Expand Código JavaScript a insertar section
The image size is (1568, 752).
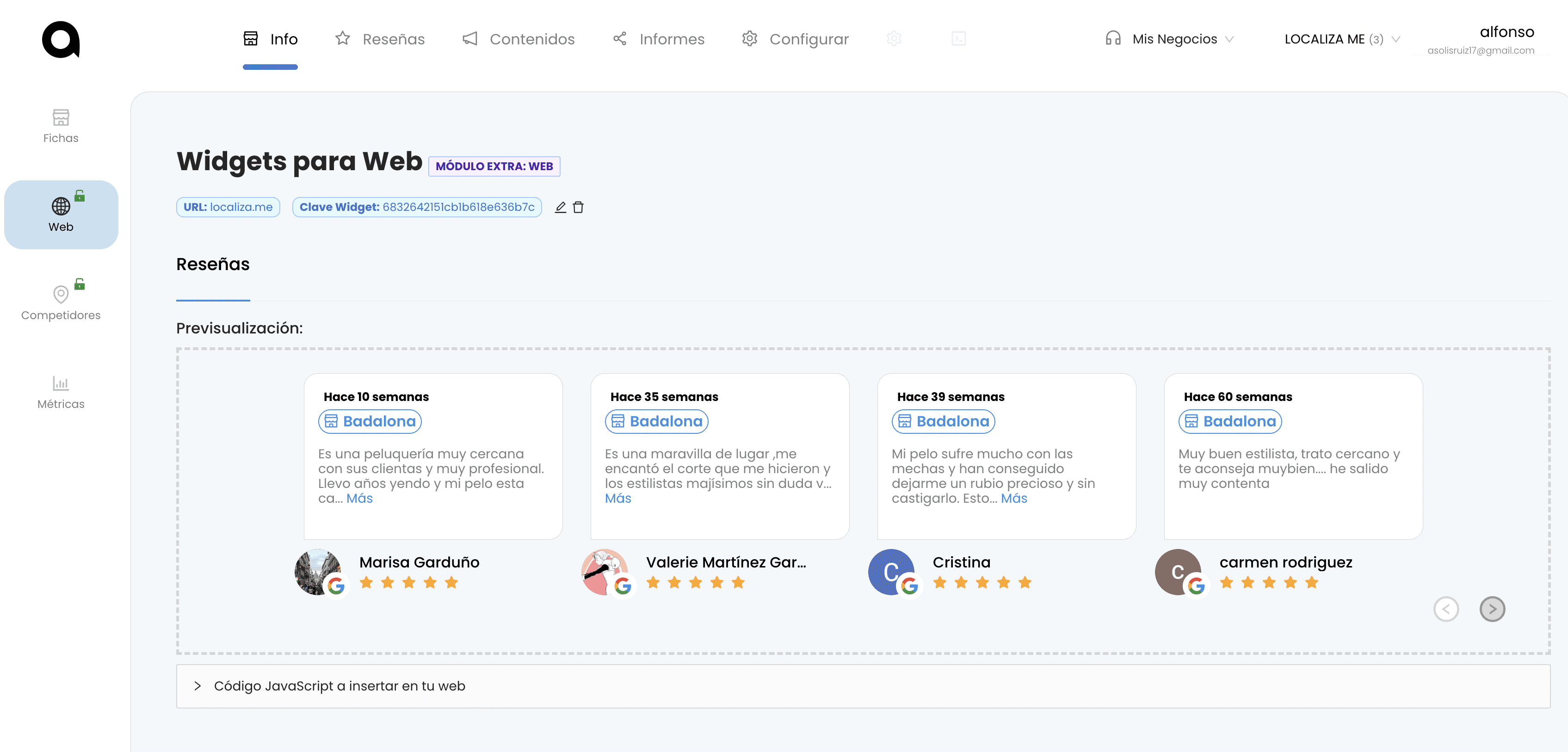tap(863, 686)
